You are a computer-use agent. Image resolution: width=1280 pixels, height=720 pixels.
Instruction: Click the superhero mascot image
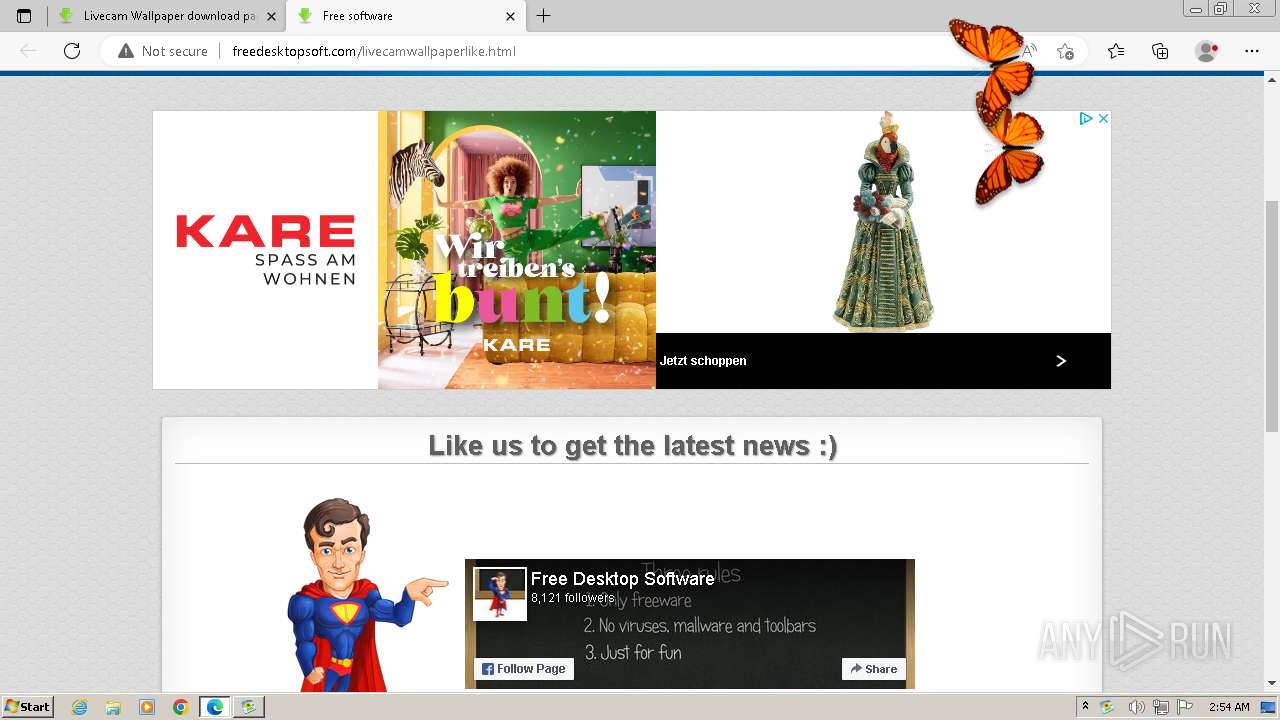click(366, 594)
